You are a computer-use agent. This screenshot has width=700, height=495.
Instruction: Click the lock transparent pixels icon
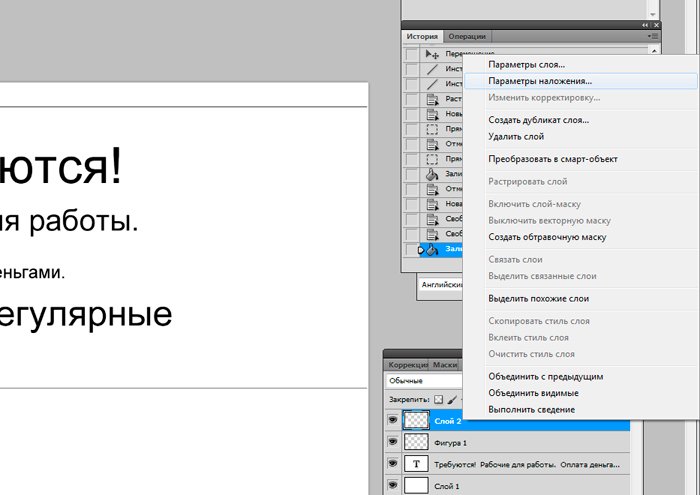[438, 399]
